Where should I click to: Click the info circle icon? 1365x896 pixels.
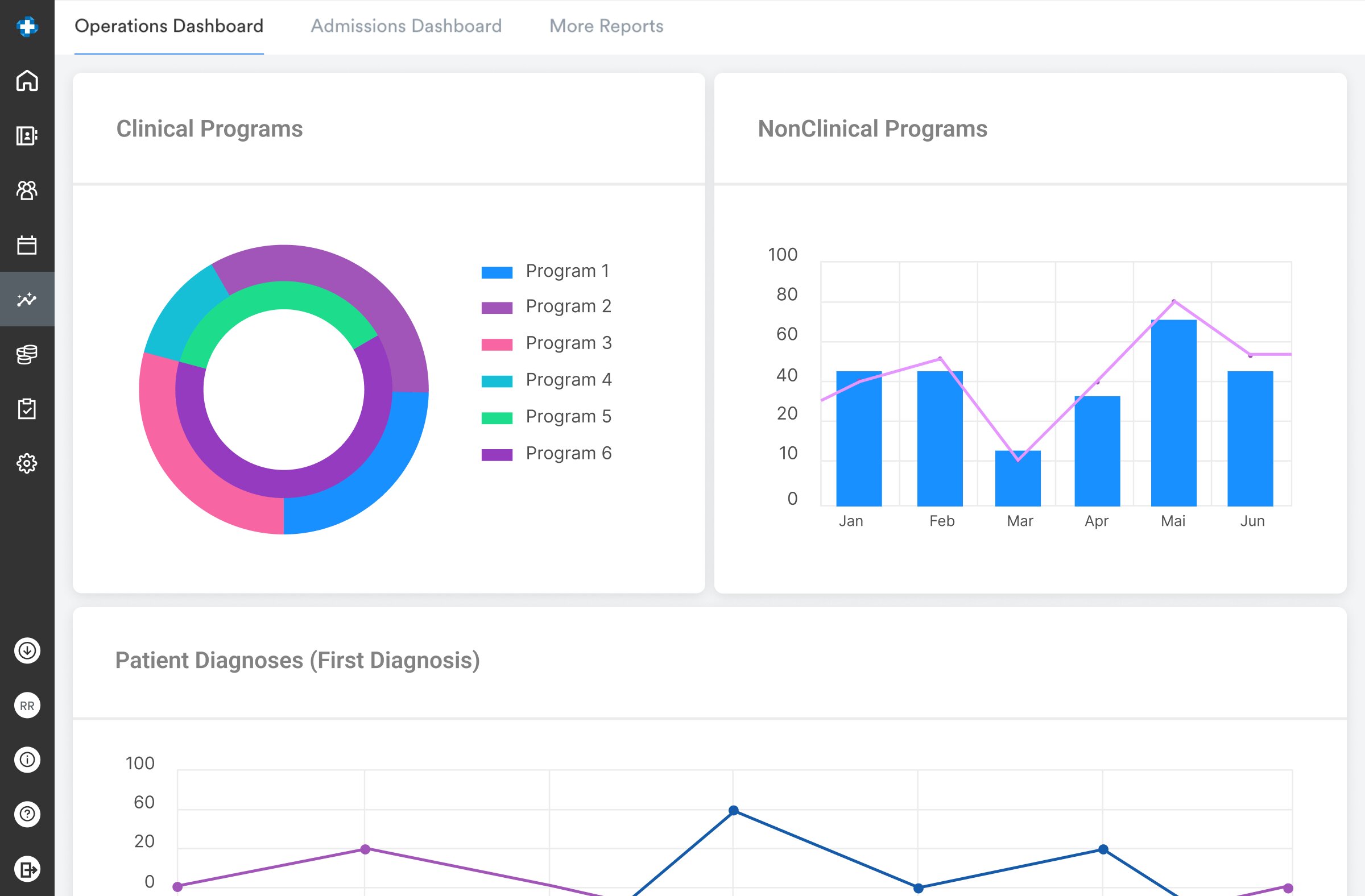[x=27, y=760]
